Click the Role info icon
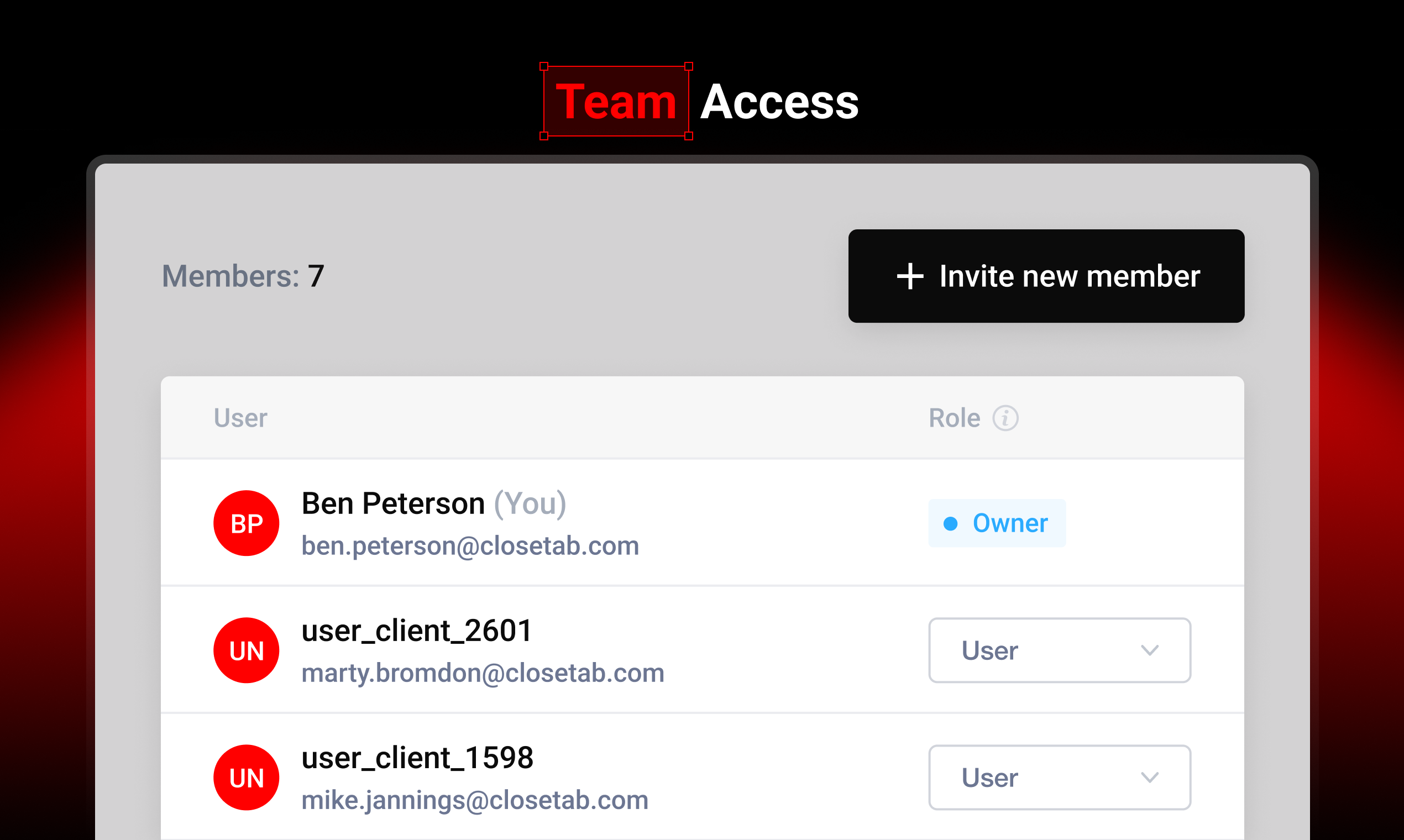 1005,418
